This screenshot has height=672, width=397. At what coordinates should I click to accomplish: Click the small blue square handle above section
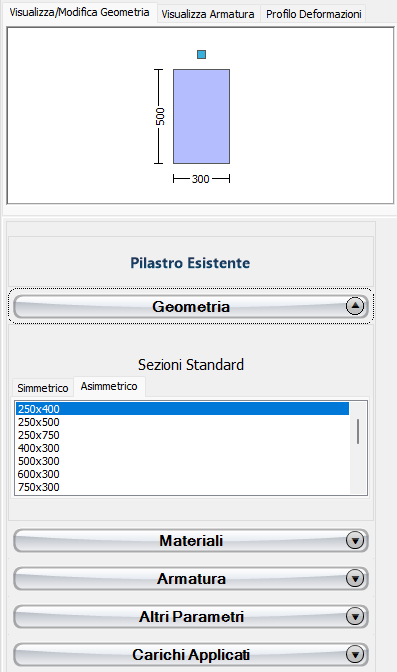coord(202,54)
